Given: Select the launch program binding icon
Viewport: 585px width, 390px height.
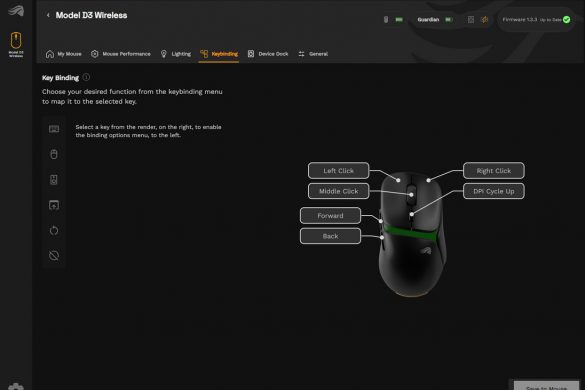Looking at the screenshot, I should (54, 205).
